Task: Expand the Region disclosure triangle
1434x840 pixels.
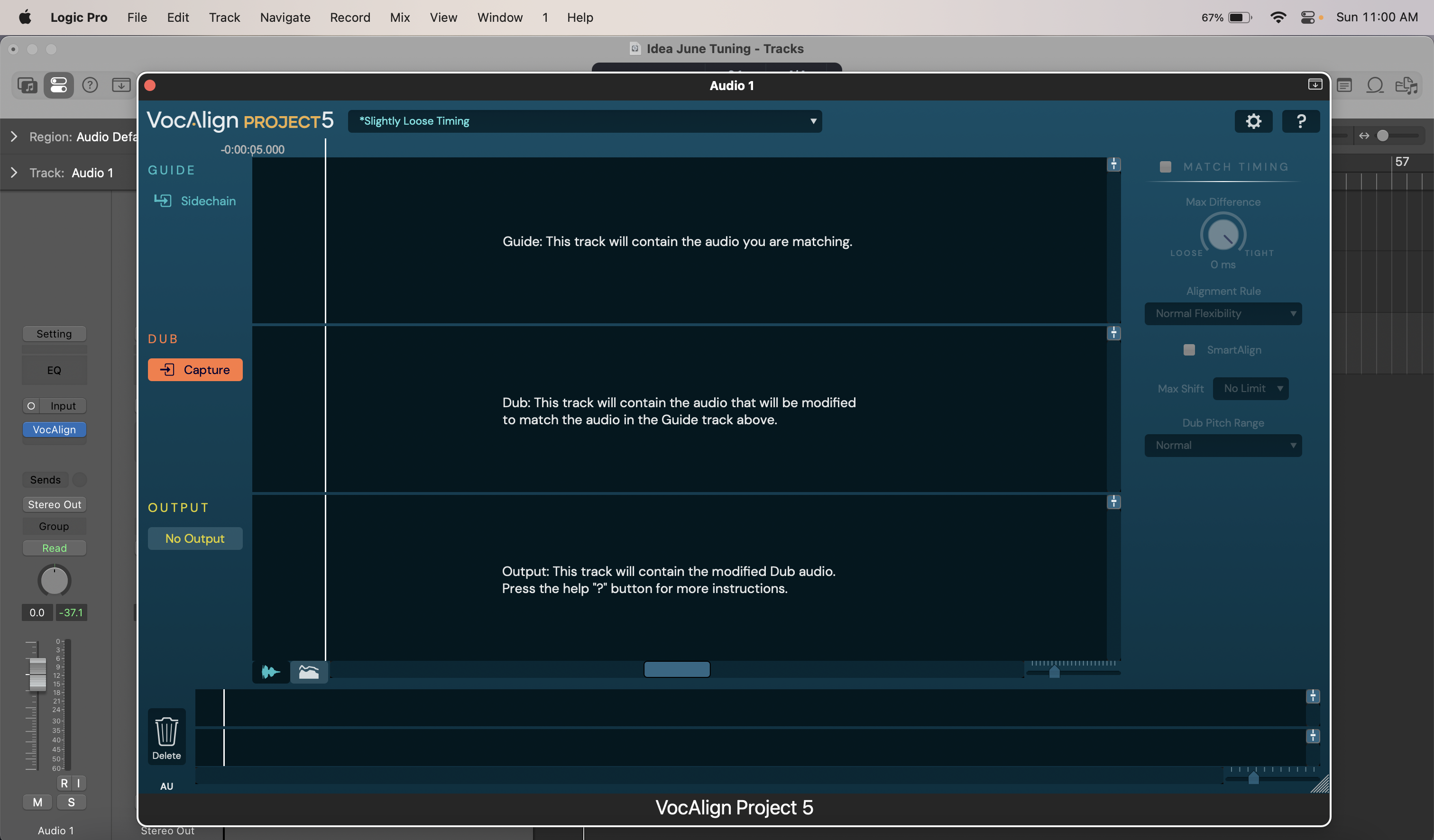Action: point(14,137)
